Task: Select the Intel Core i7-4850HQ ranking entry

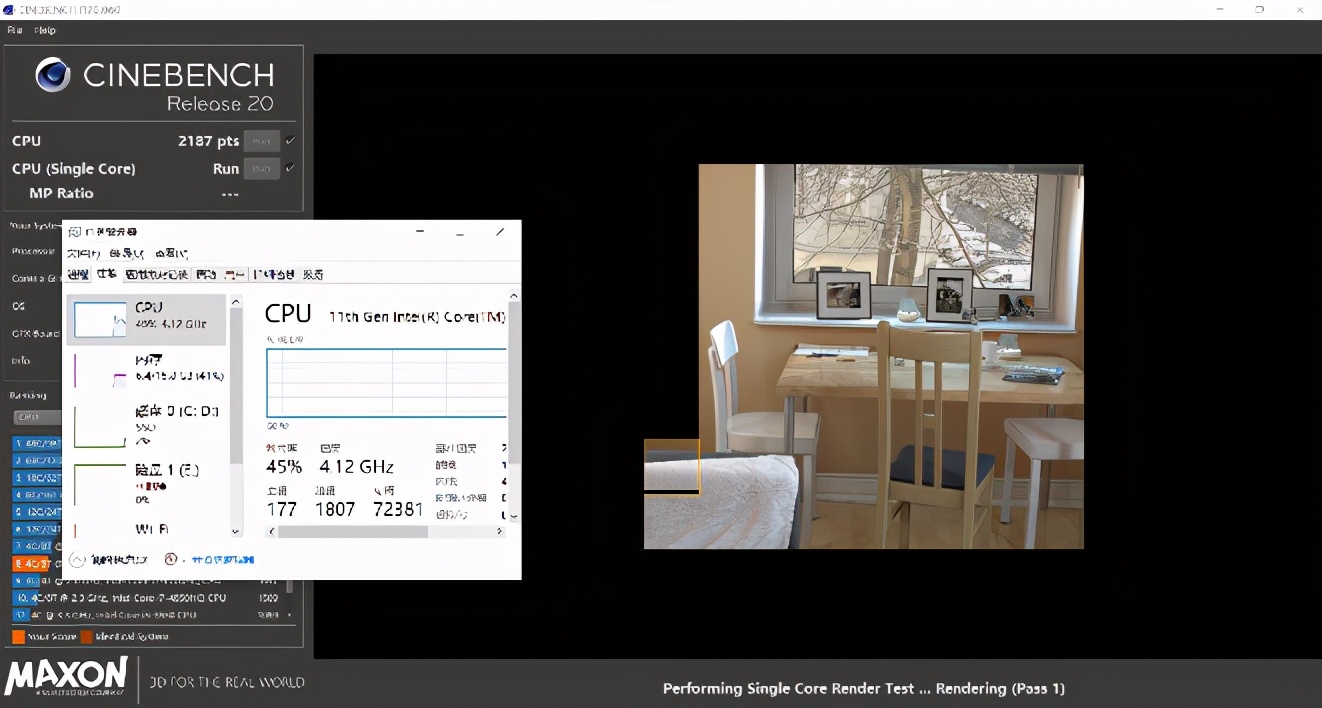Action: coord(150,598)
